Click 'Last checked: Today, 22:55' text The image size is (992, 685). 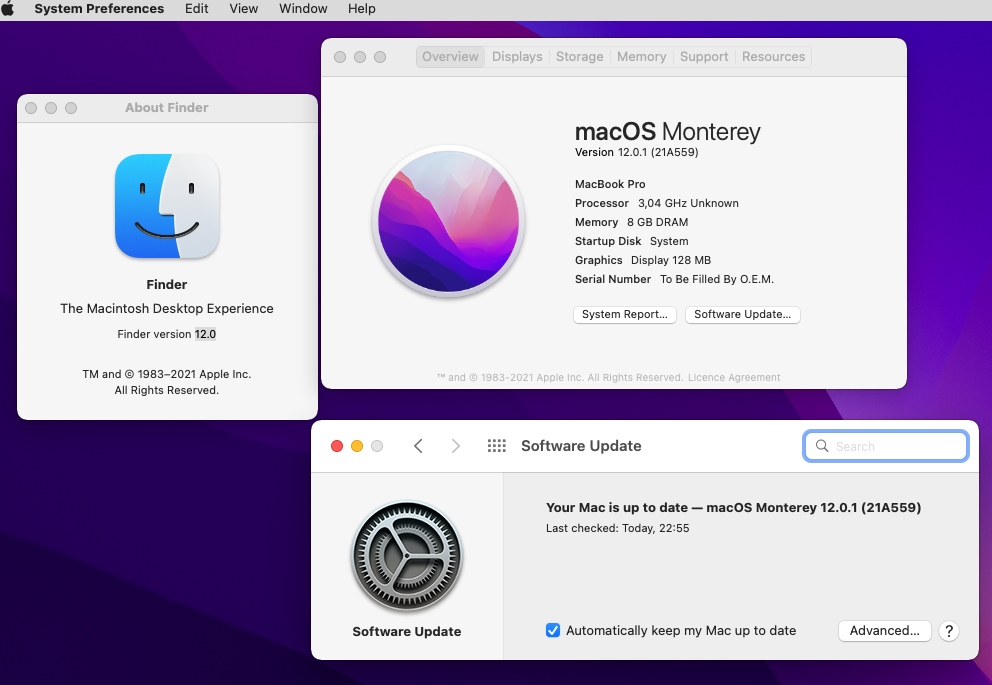617,528
